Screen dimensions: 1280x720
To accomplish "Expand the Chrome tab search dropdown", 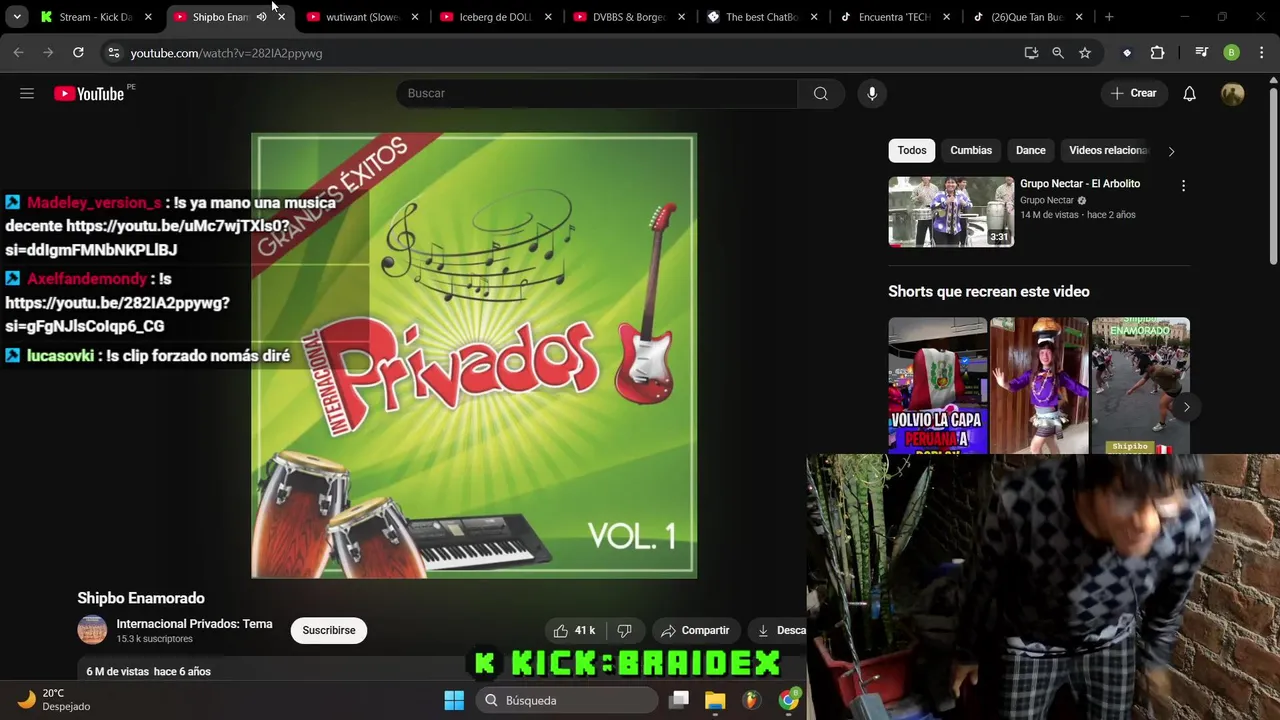I will [x=17, y=17].
